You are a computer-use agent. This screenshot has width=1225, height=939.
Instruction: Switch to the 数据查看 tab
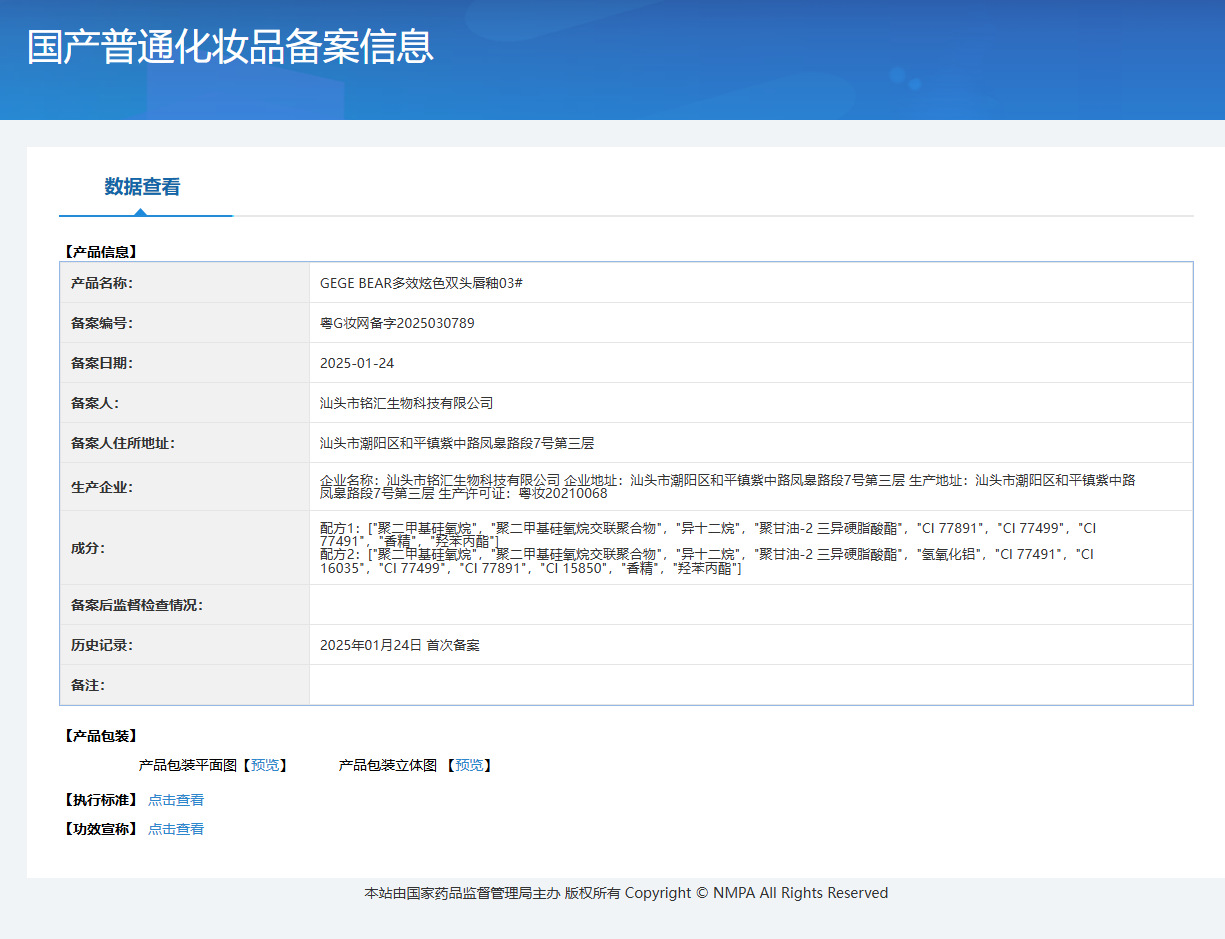point(142,187)
